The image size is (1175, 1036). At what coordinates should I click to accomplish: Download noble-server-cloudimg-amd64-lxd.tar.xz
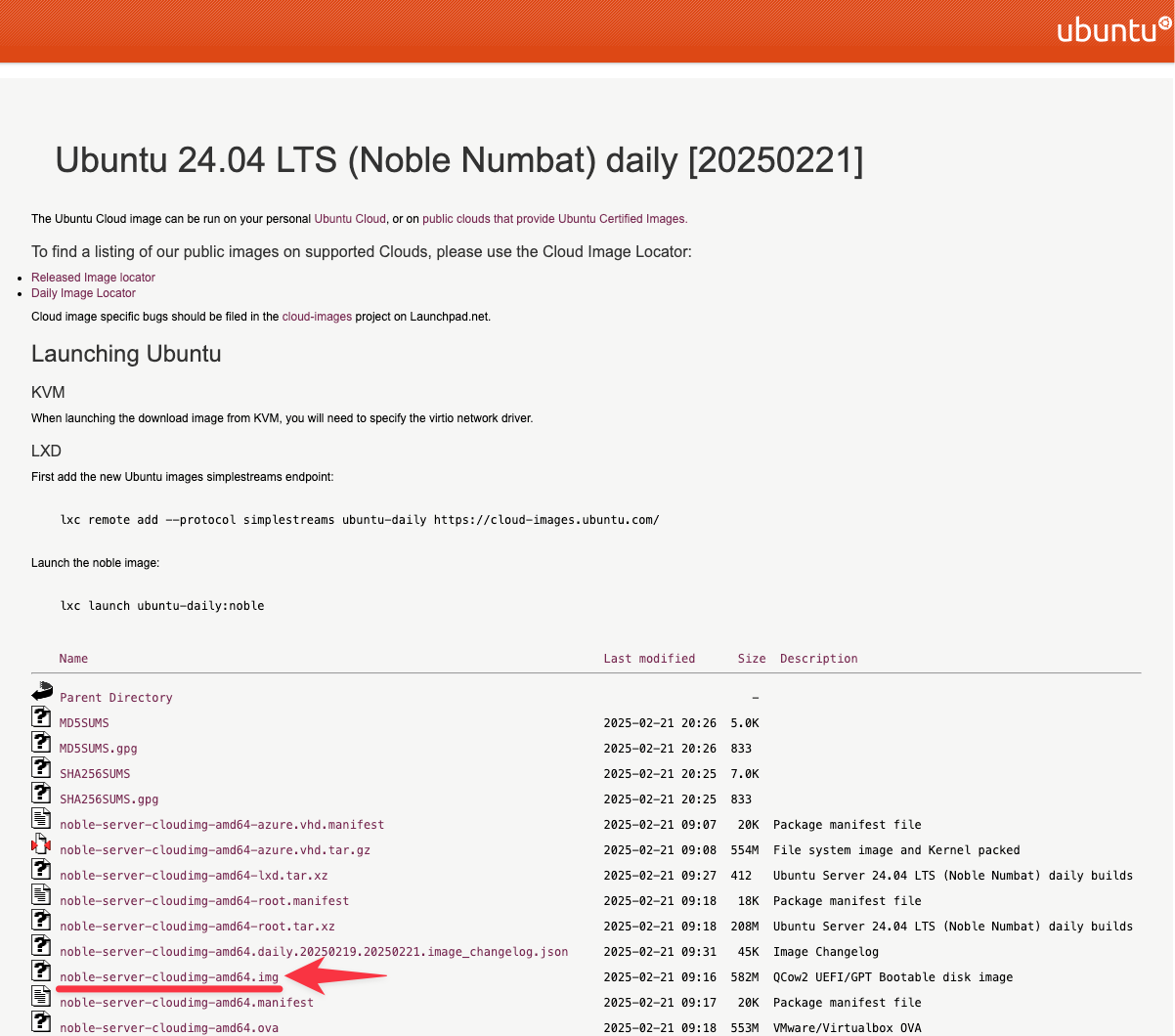194,876
